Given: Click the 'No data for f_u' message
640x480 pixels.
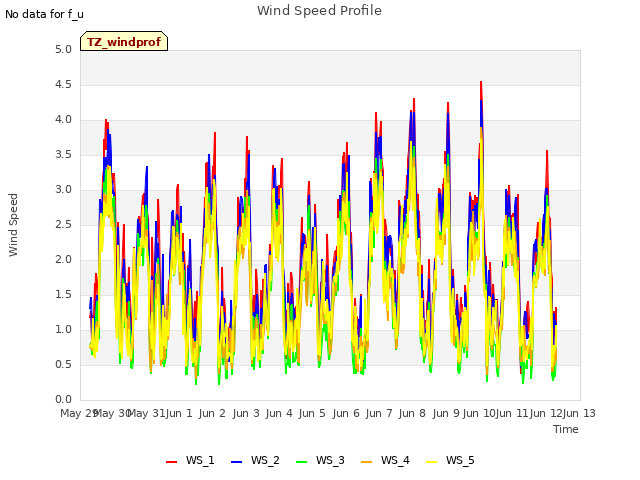Looking at the screenshot, I should click(44, 14).
